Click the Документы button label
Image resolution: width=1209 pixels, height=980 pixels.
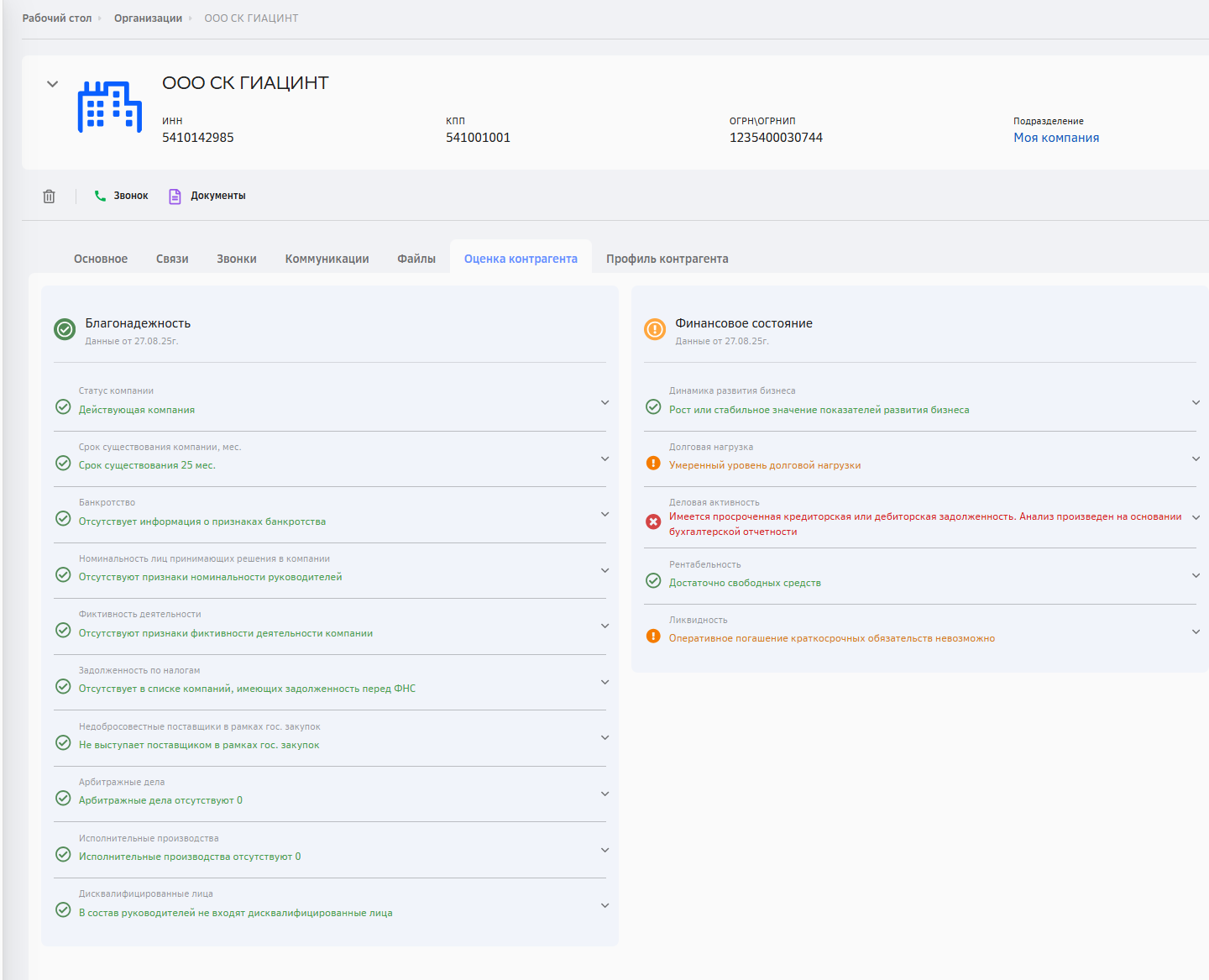[218, 196]
